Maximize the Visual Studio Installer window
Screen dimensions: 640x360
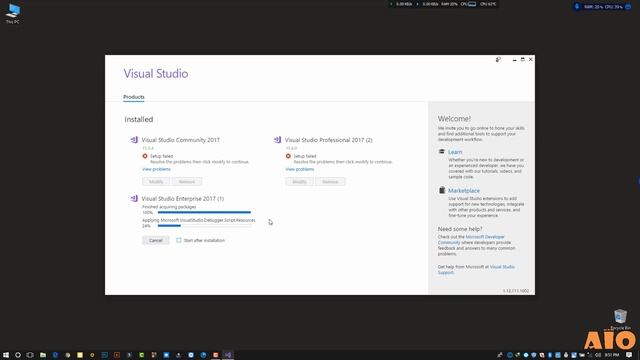click(x=522, y=60)
